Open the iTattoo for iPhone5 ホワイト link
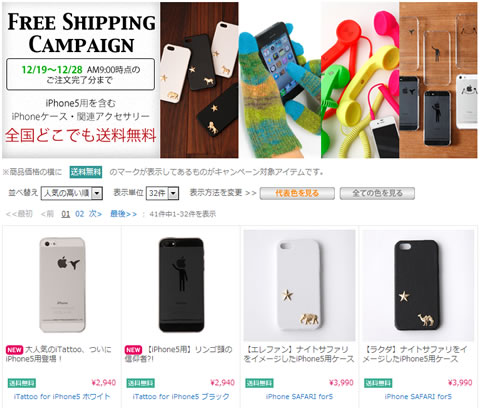The width and height of the screenshot is (482, 408). coord(62,397)
